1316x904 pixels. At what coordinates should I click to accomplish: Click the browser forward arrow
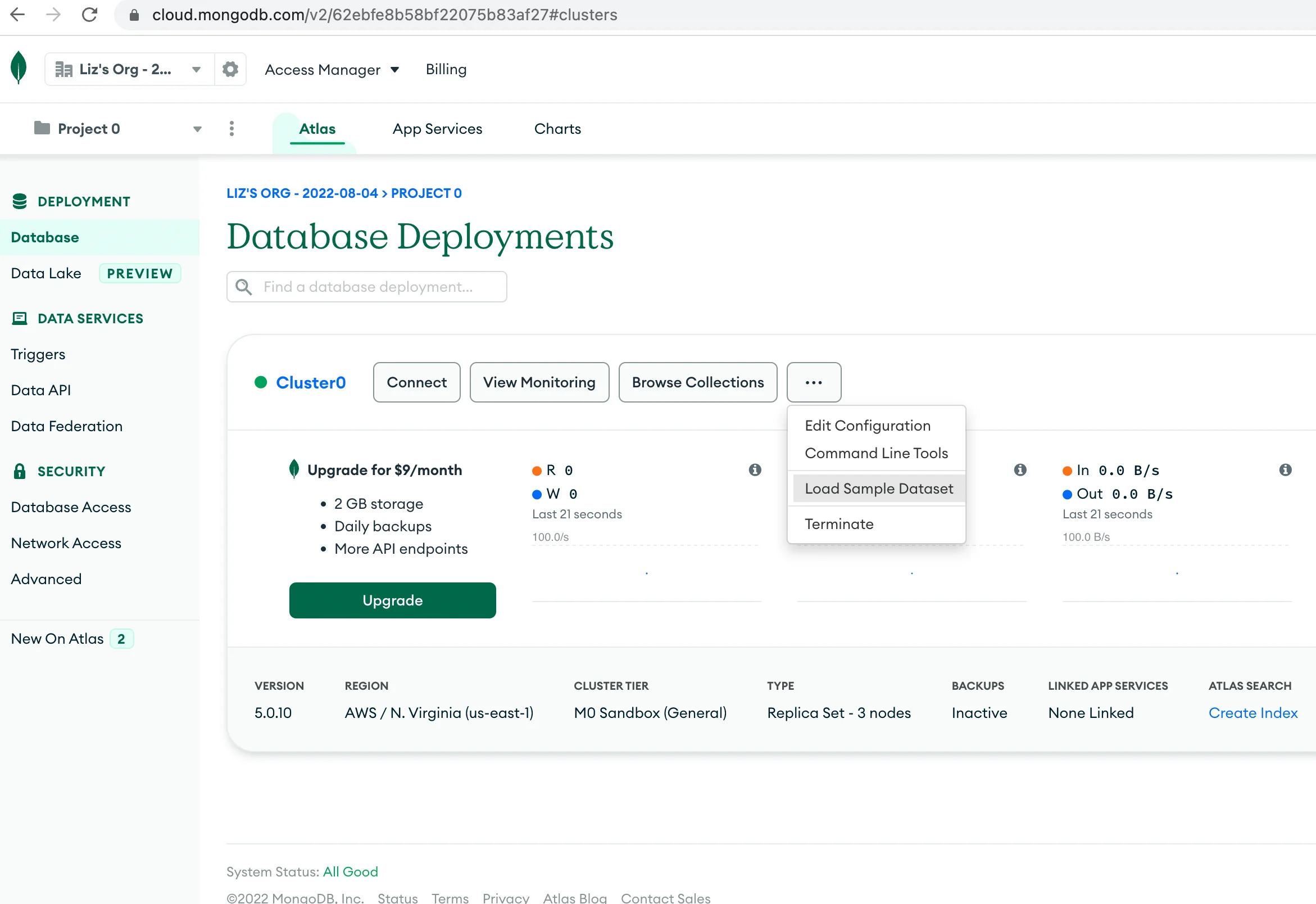pyautogui.click(x=53, y=14)
